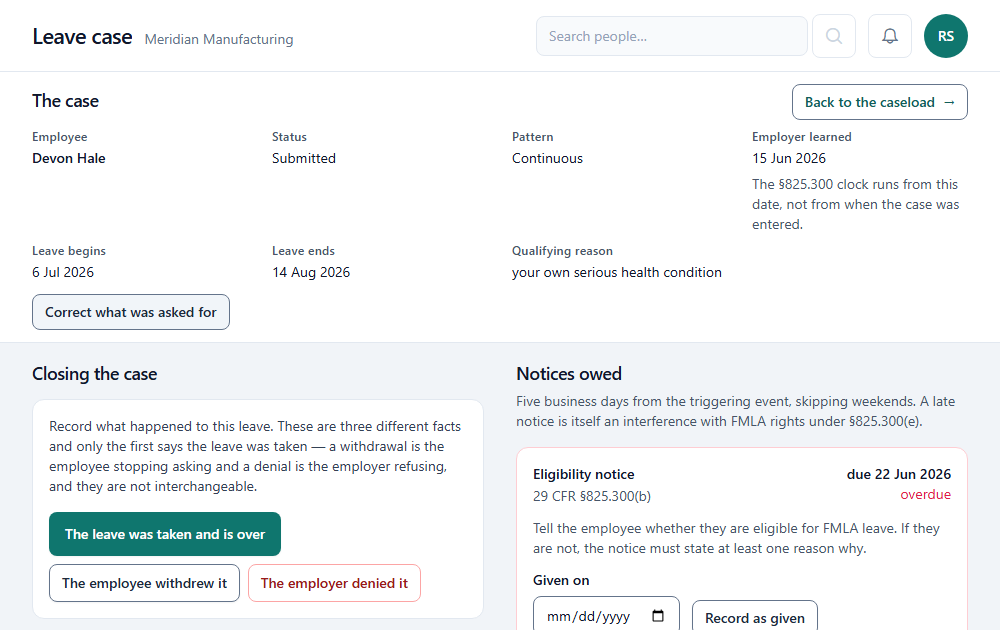Select qualifying reason your own serious health condition

click(617, 272)
